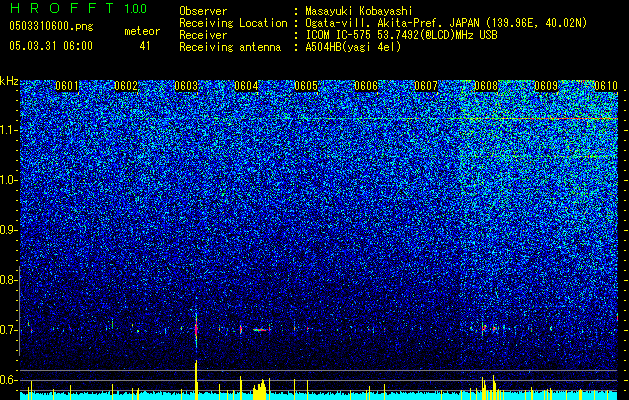Click the 'Receiving Location' label
629x400 pixels.
pos(233,23)
